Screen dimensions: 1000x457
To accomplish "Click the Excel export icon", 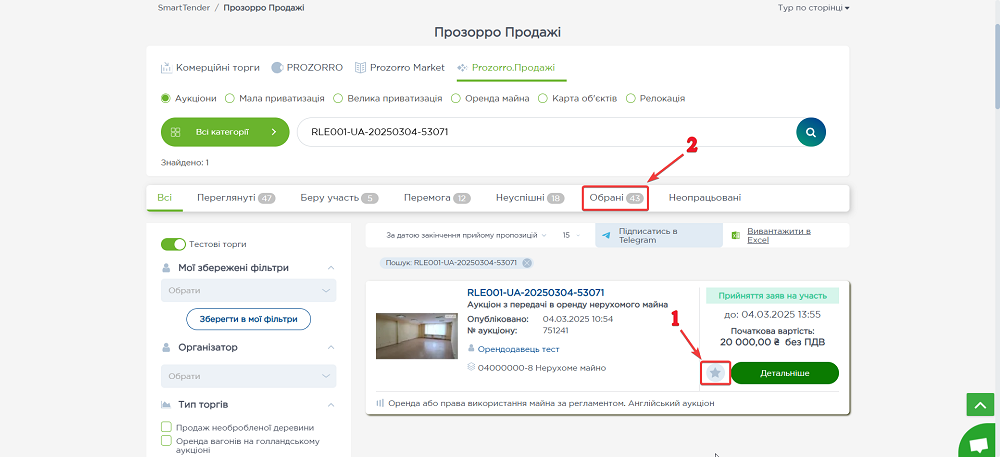I will (x=735, y=236).
